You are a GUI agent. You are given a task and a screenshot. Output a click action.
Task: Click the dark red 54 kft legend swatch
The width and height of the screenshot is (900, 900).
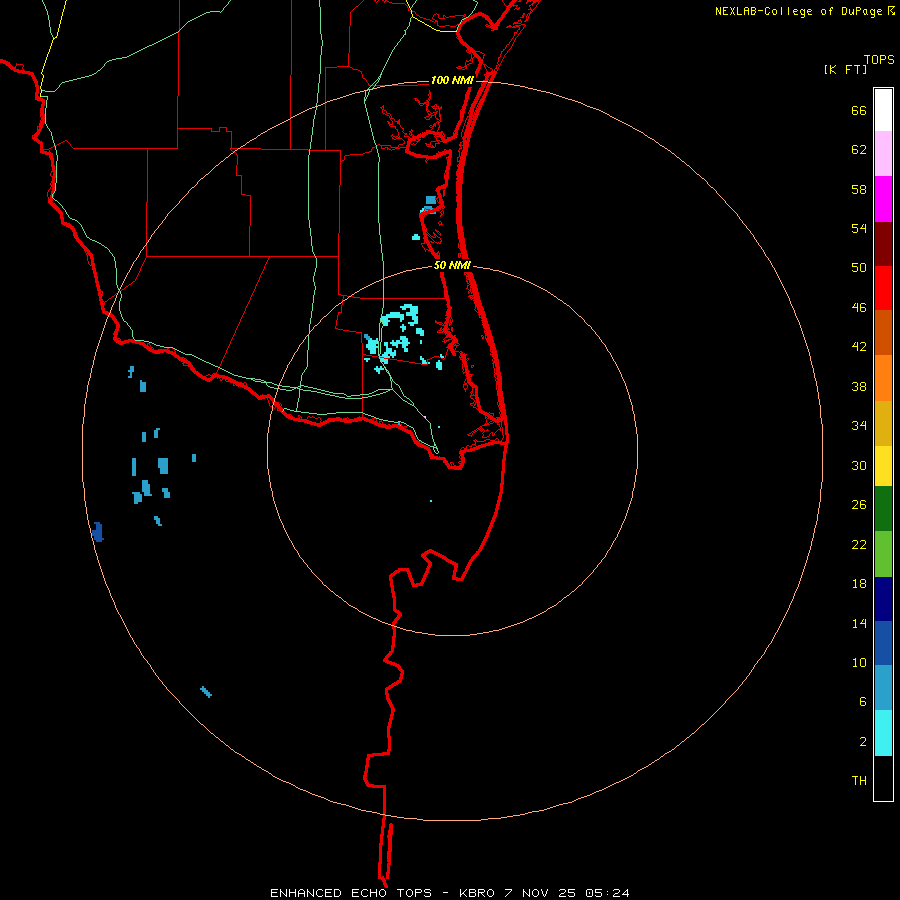point(883,243)
